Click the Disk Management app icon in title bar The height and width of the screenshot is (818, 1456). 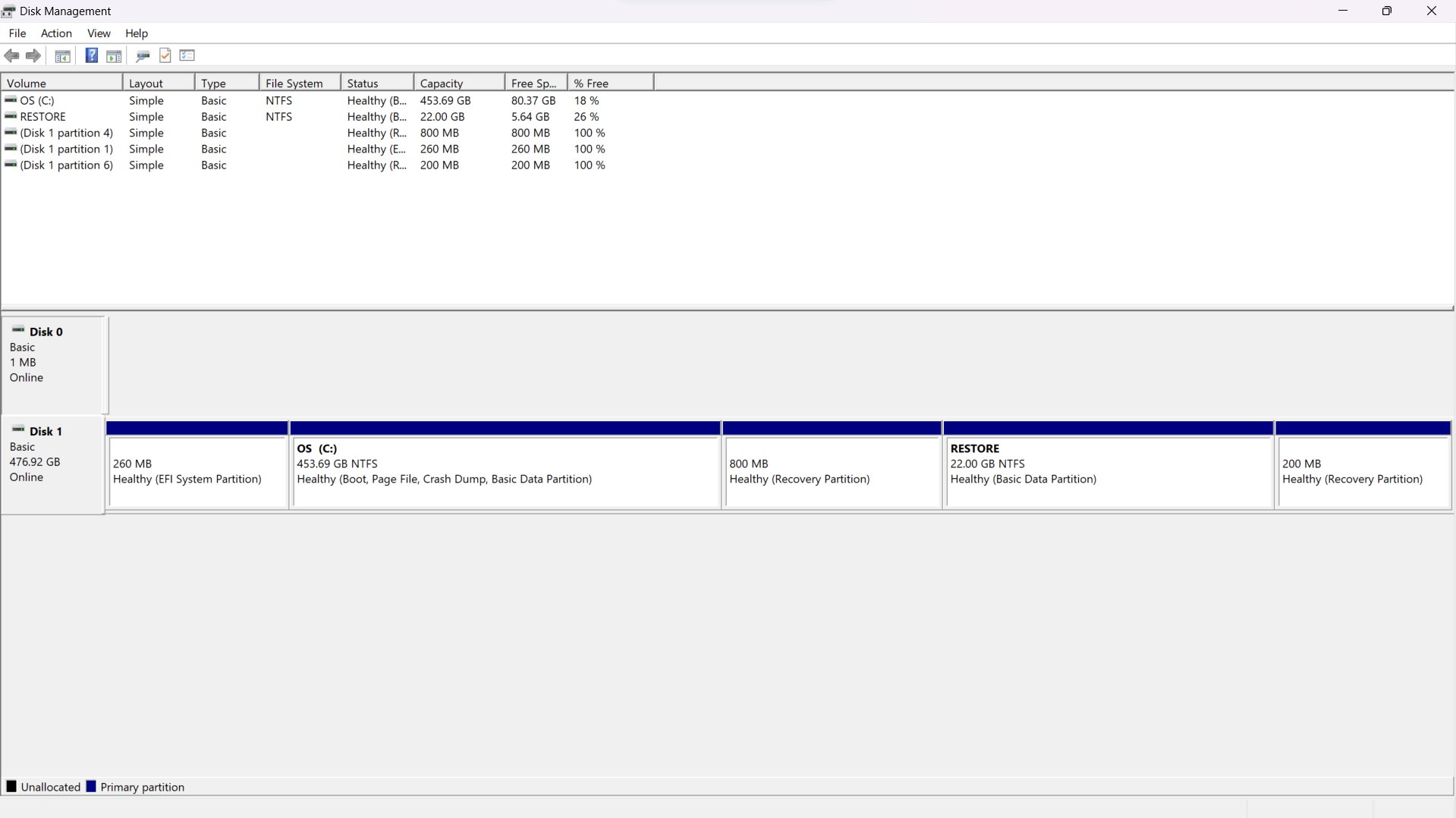[x=8, y=11]
